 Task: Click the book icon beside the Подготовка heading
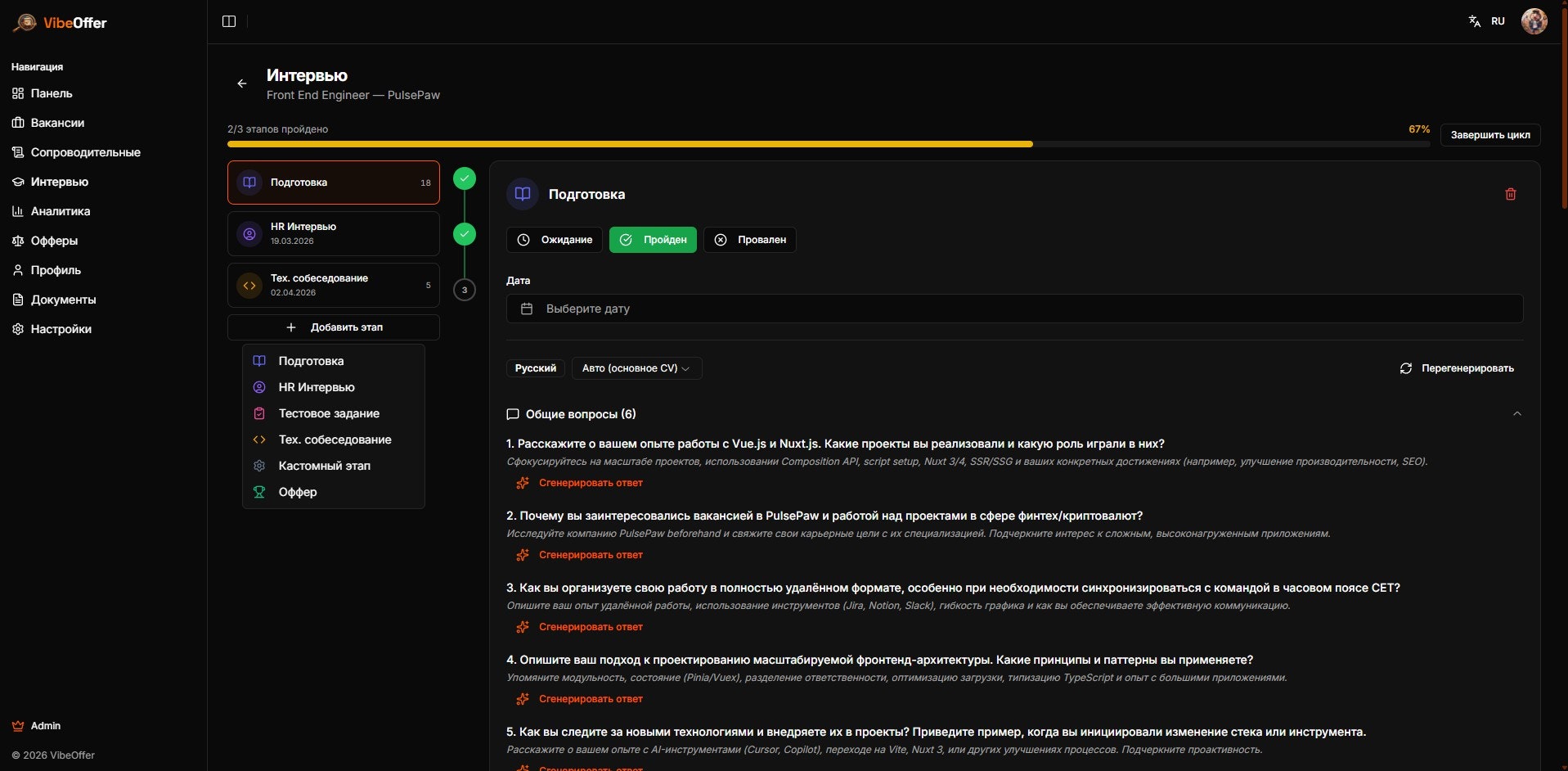point(523,194)
